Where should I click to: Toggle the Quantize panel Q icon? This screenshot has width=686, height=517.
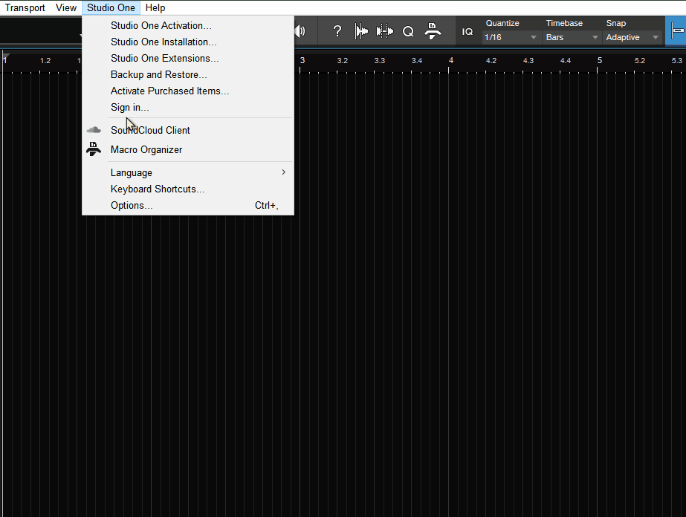[408, 31]
